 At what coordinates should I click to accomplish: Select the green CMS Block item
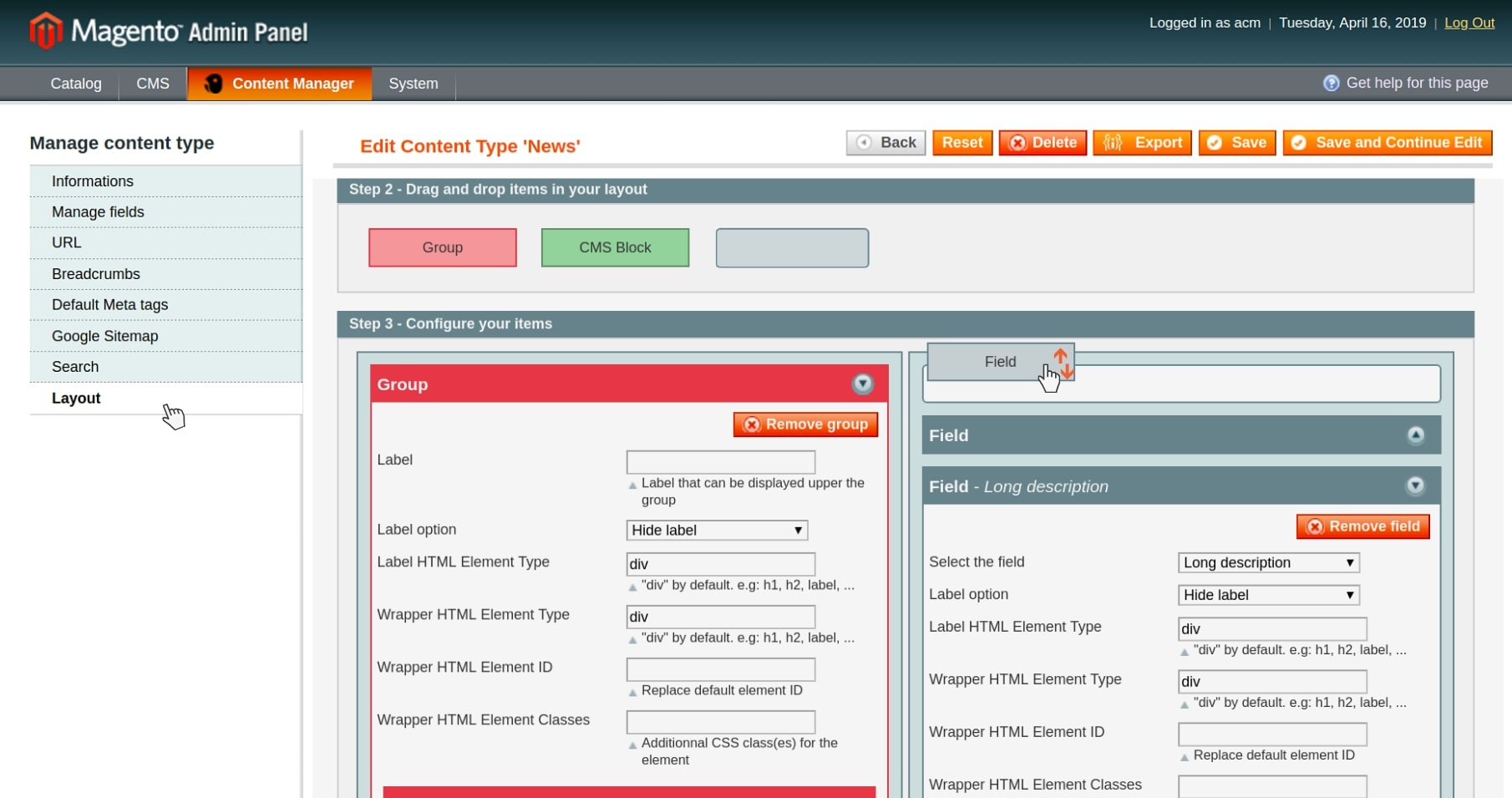(x=615, y=247)
